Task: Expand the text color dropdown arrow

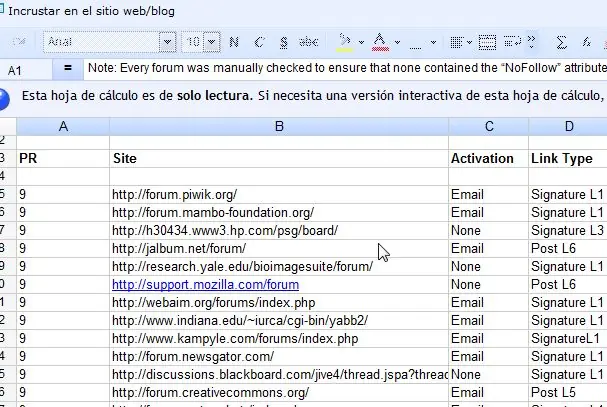Action: [397, 42]
